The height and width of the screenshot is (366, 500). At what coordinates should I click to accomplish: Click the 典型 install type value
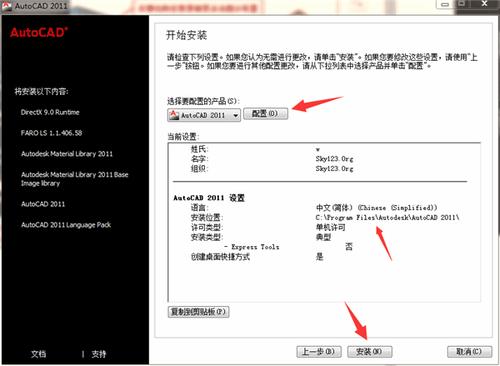323,237
